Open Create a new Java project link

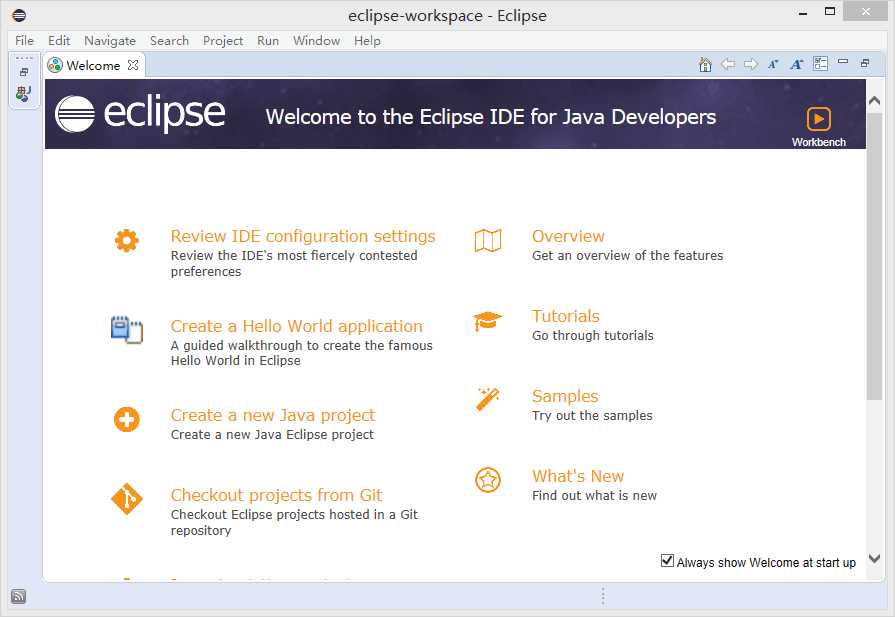point(273,415)
